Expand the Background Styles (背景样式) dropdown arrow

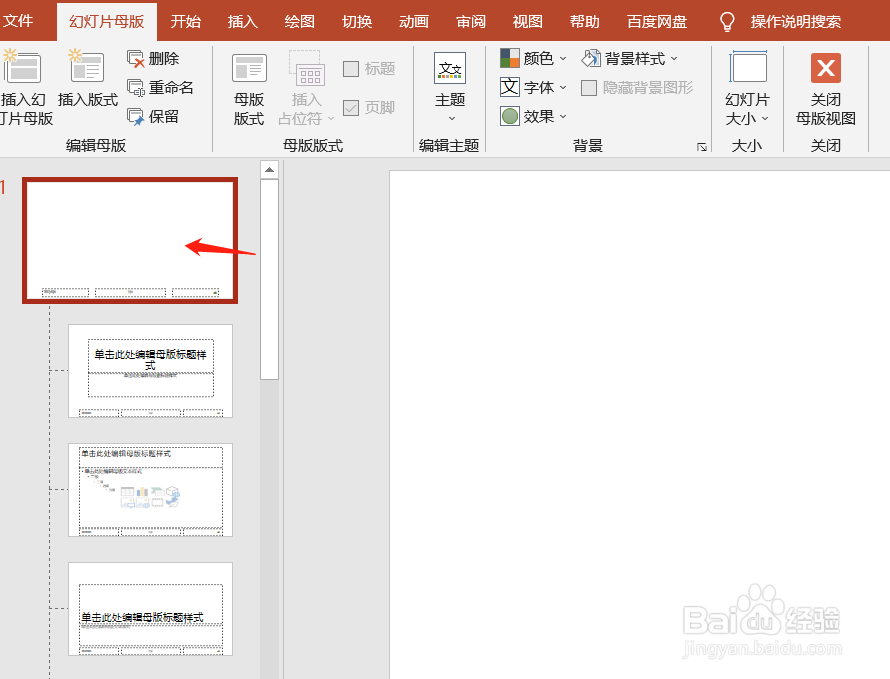[674, 58]
